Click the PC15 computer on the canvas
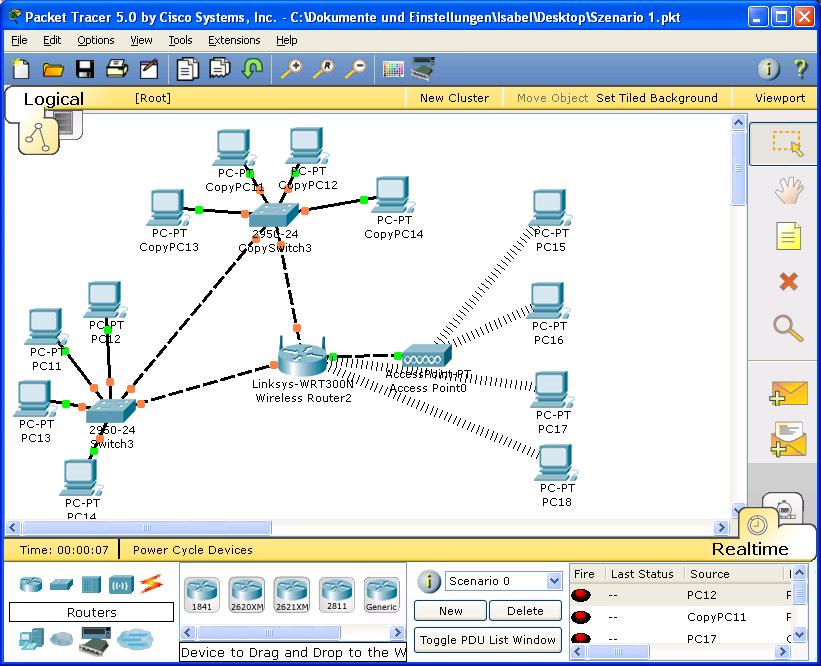 tap(550, 208)
